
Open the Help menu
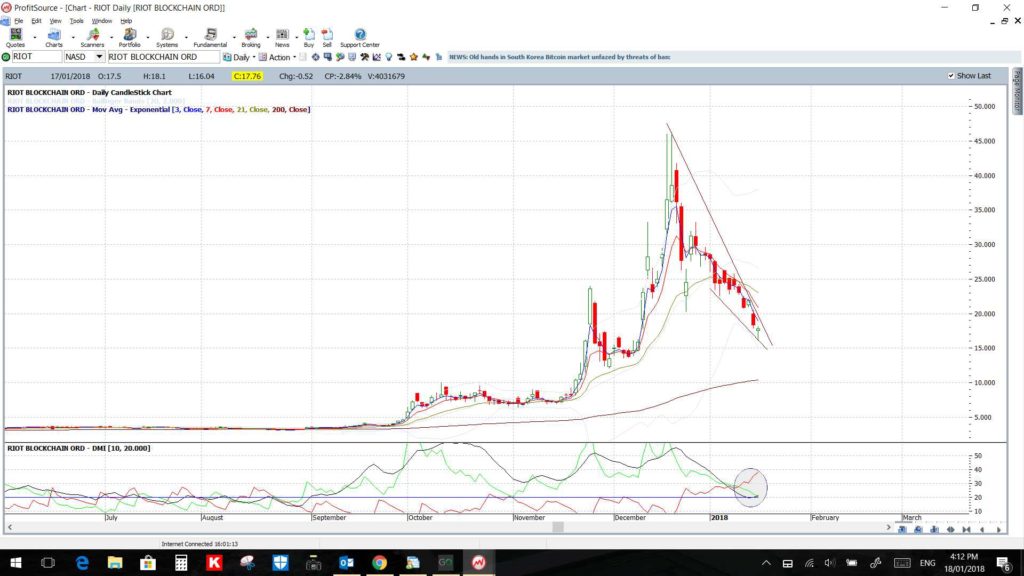tap(126, 21)
